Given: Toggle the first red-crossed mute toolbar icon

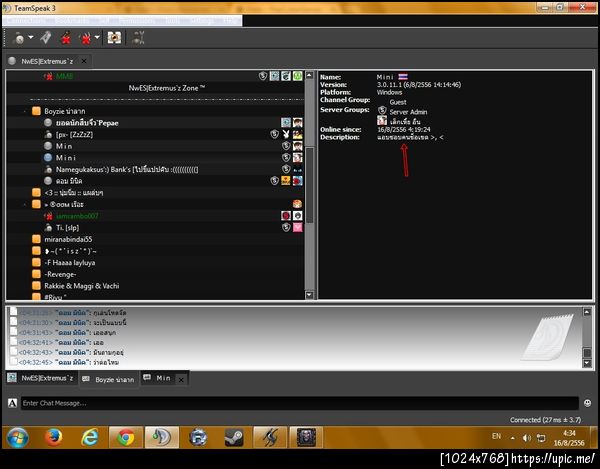Looking at the screenshot, I should [x=66, y=38].
